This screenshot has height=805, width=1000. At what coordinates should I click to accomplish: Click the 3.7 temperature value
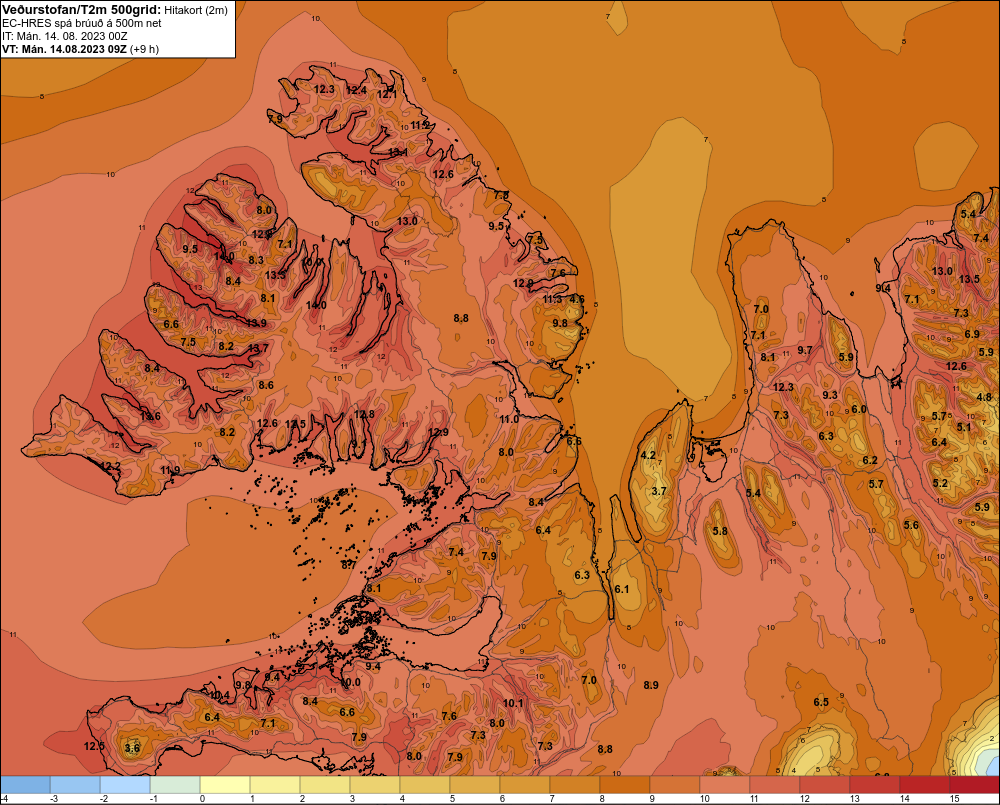click(x=659, y=491)
